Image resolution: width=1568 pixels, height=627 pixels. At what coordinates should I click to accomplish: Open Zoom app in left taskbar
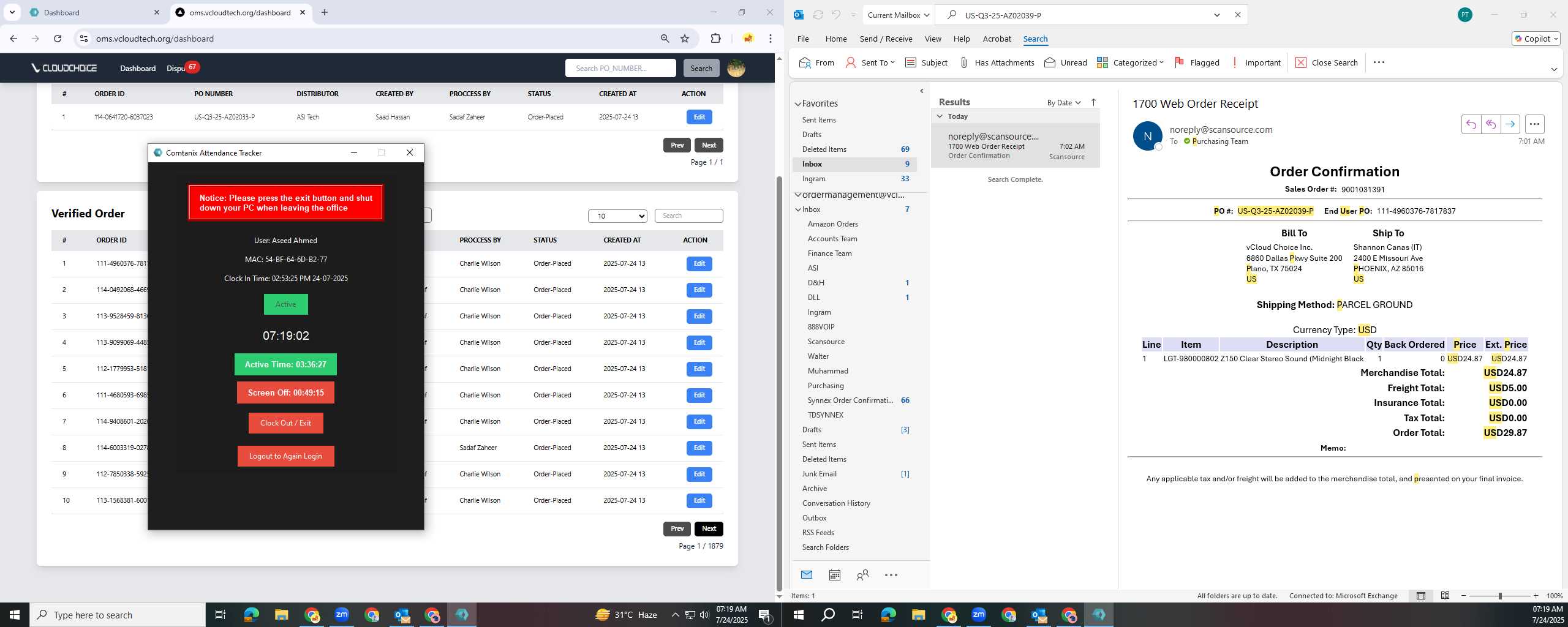(x=341, y=615)
